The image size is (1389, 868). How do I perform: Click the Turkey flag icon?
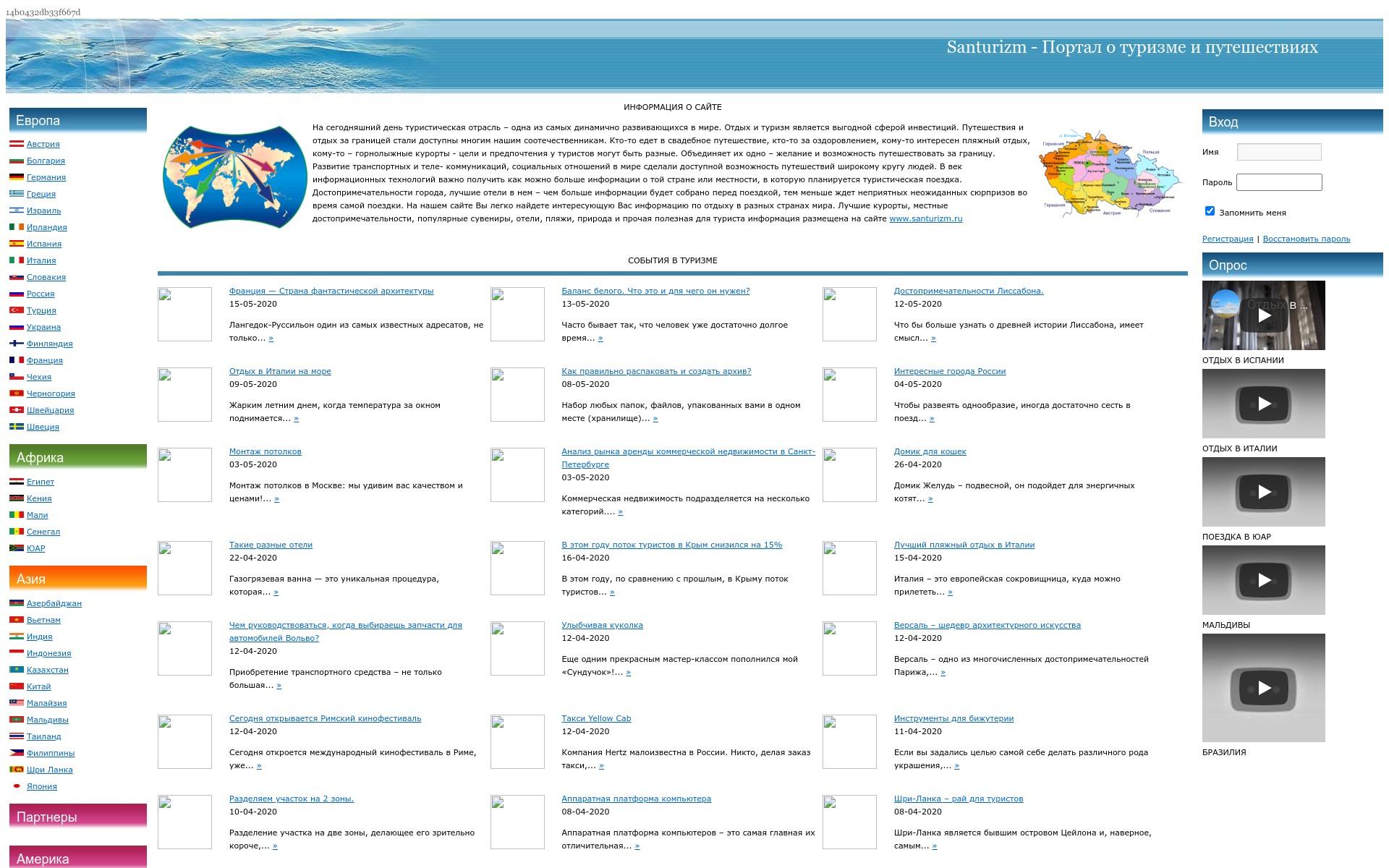pyautogui.click(x=16, y=310)
